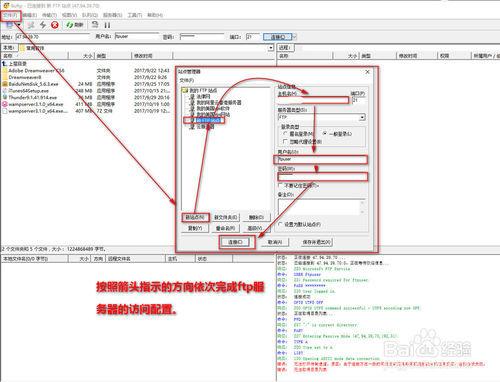Open the 帮助(H) menu in menu bar
The image size is (500, 382).
(x=155, y=15)
